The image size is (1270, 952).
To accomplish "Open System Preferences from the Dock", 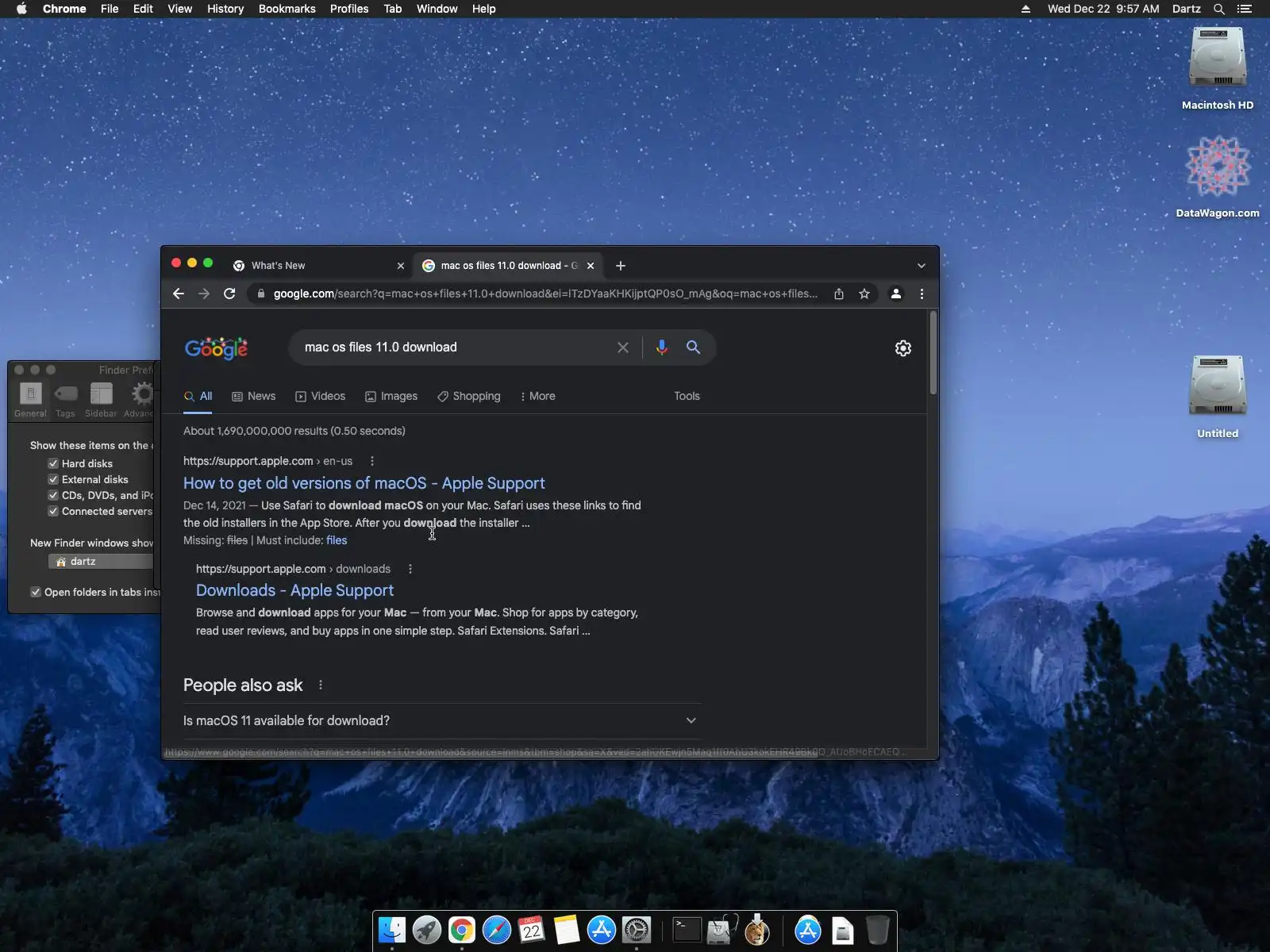I will [x=637, y=930].
